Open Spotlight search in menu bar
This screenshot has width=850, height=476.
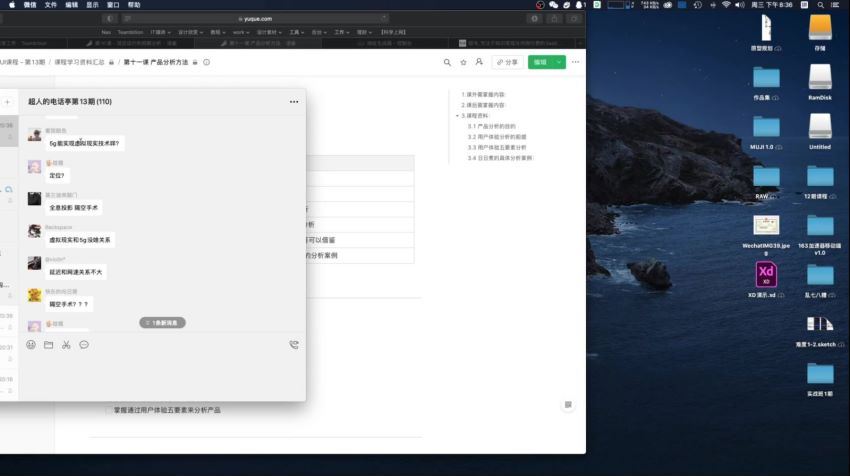820,5
